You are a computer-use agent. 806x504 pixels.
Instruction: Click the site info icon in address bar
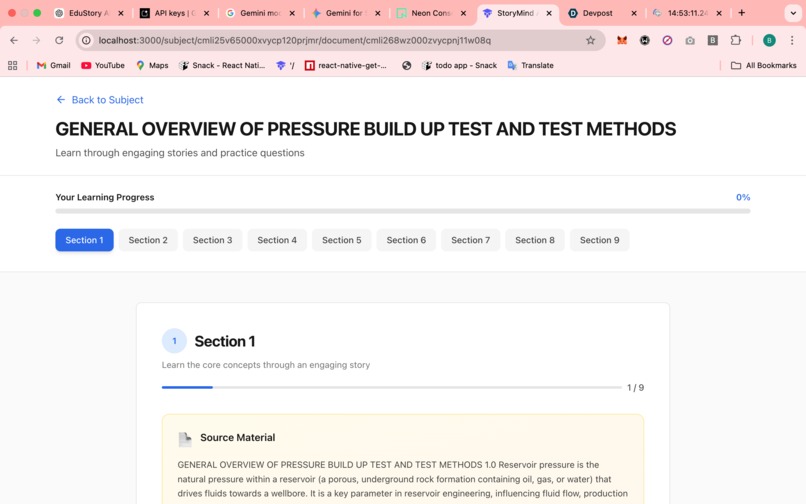coord(86,40)
